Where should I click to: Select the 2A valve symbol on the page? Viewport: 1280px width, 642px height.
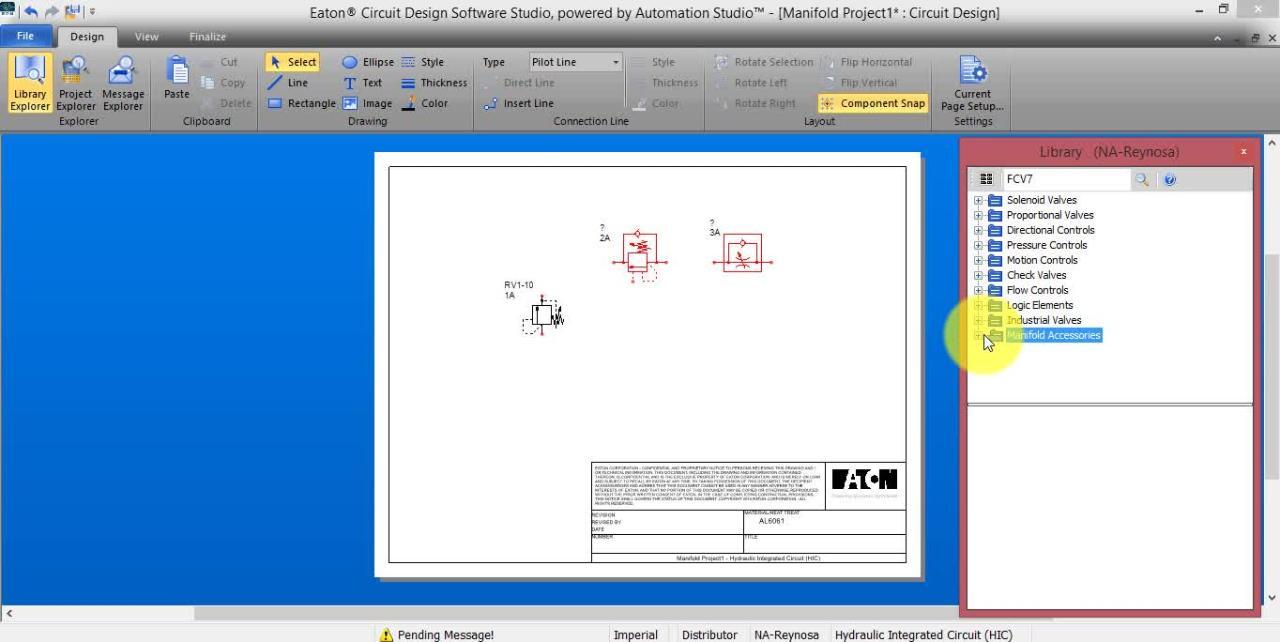pos(640,257)
